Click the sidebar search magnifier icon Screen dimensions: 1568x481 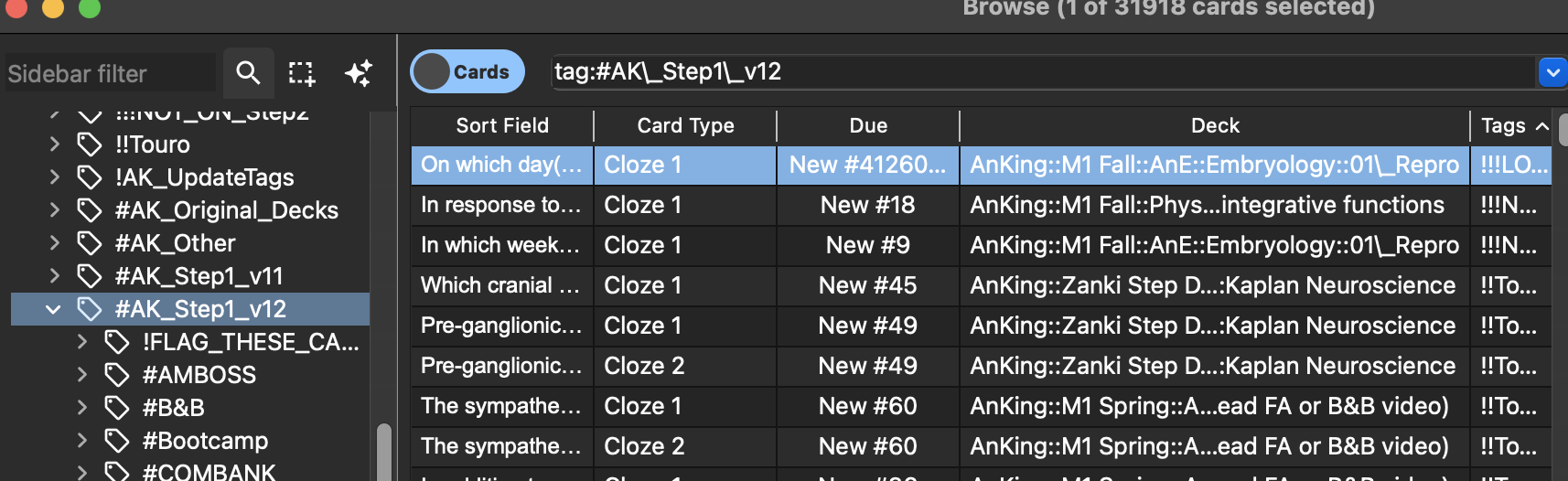pyautogui.click(x=248, y=73)
